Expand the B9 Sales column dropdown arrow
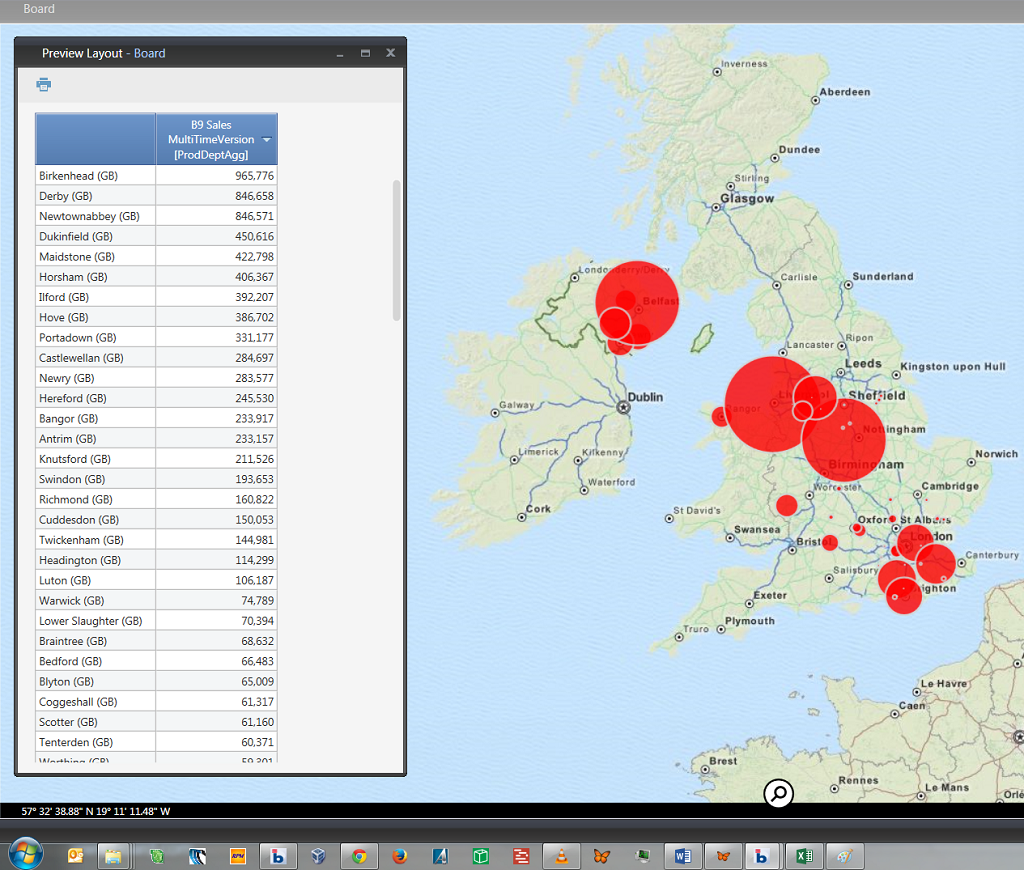The image size is (1024, 870). coord(267,140)
